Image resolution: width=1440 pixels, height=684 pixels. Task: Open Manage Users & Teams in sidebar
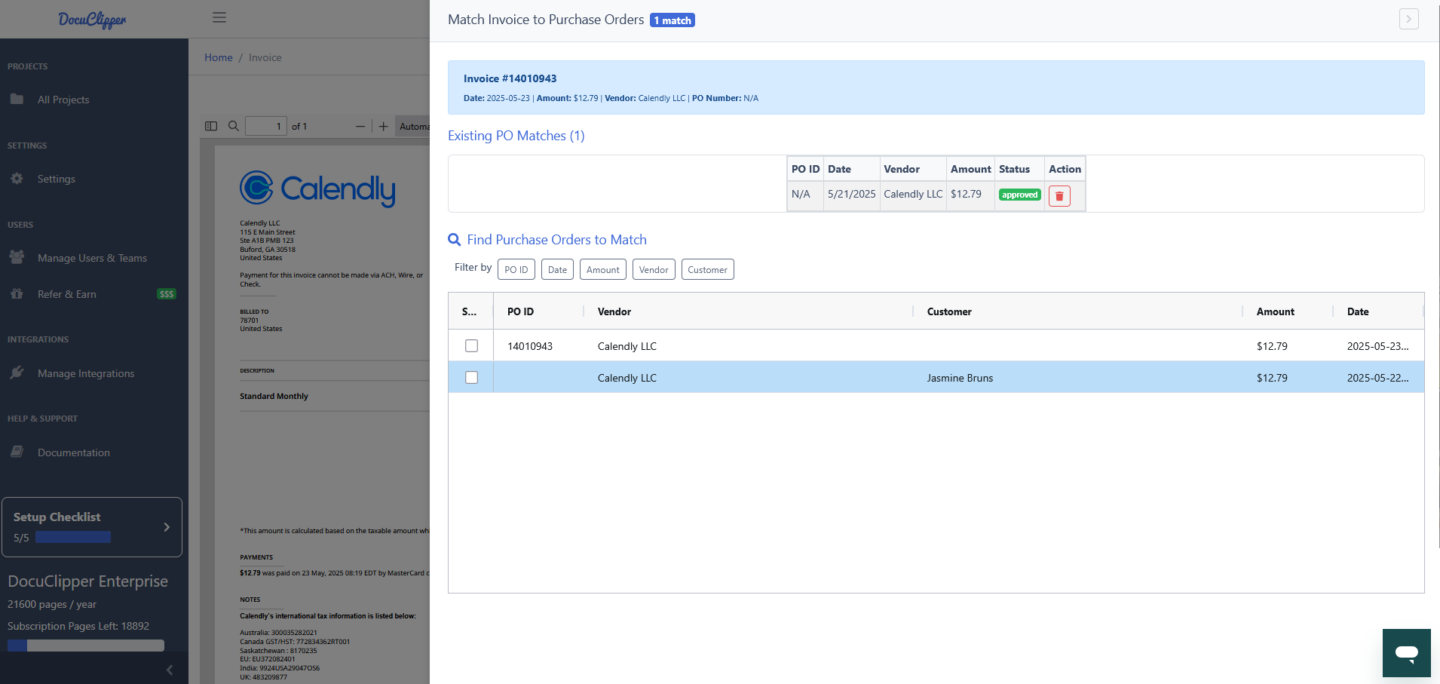pyautogui.click(x=92, y=258)
